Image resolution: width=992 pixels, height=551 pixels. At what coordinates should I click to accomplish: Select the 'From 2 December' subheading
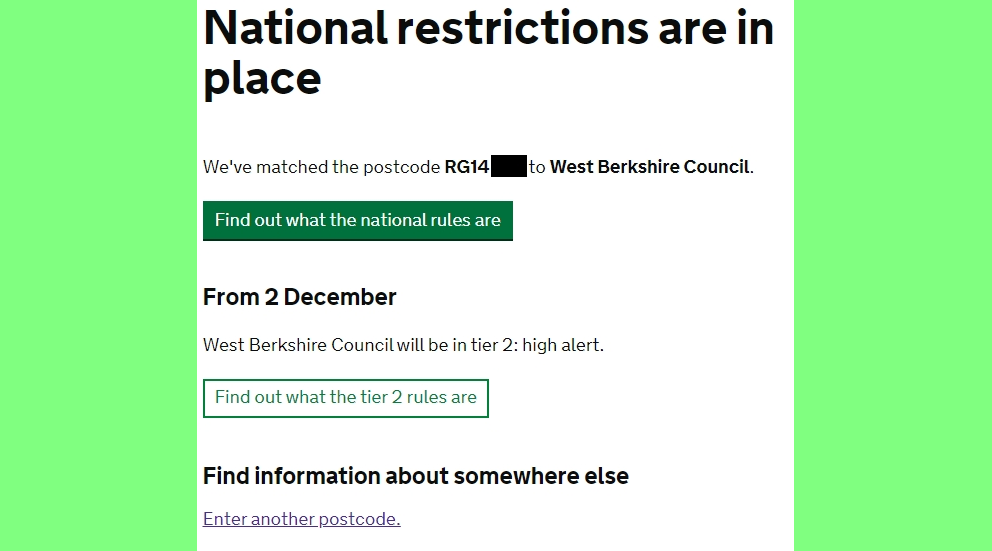pyautogui.click(x=299, y=297)
